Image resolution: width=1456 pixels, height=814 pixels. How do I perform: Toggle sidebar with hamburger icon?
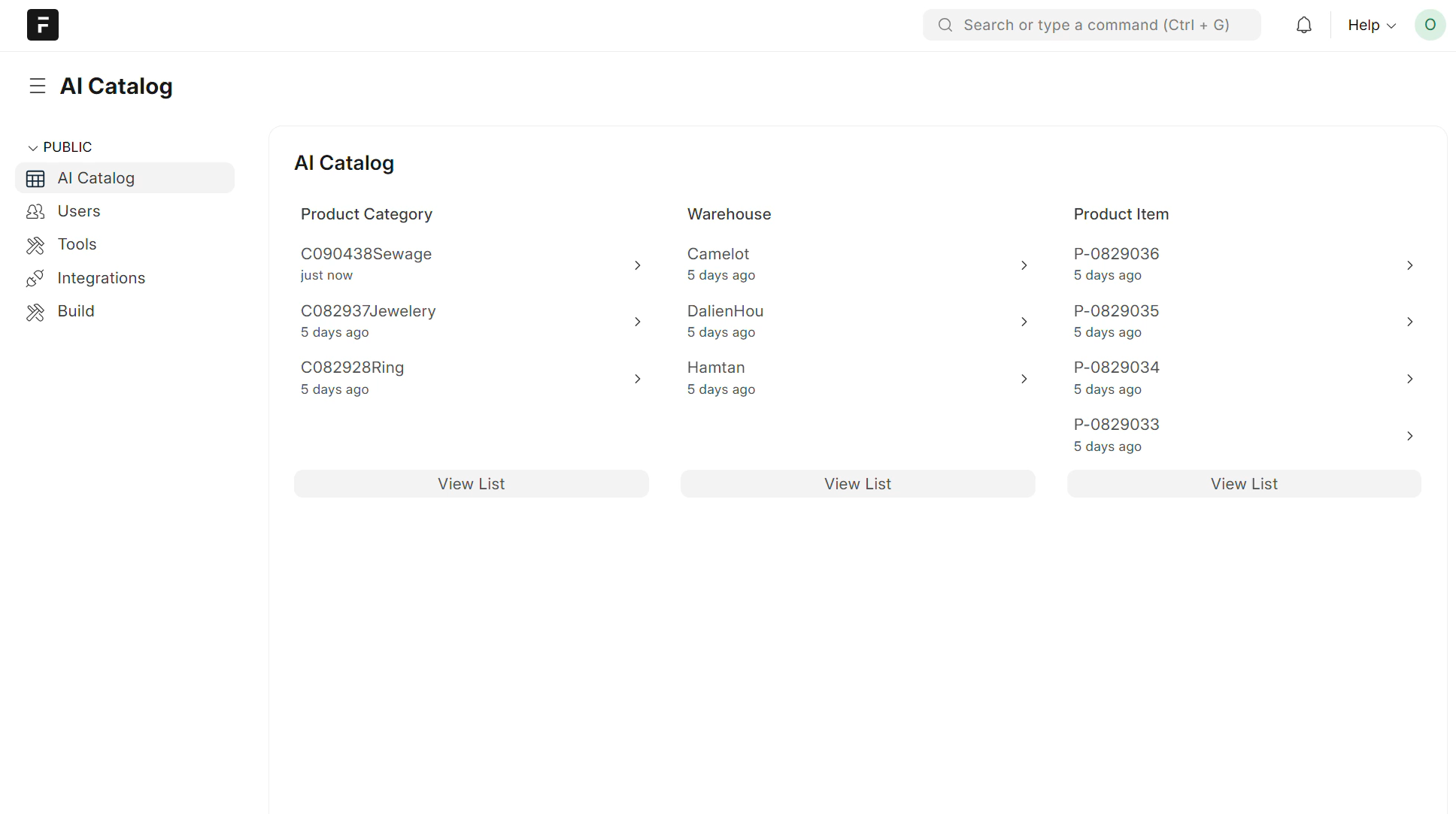(x=38, y=86)
